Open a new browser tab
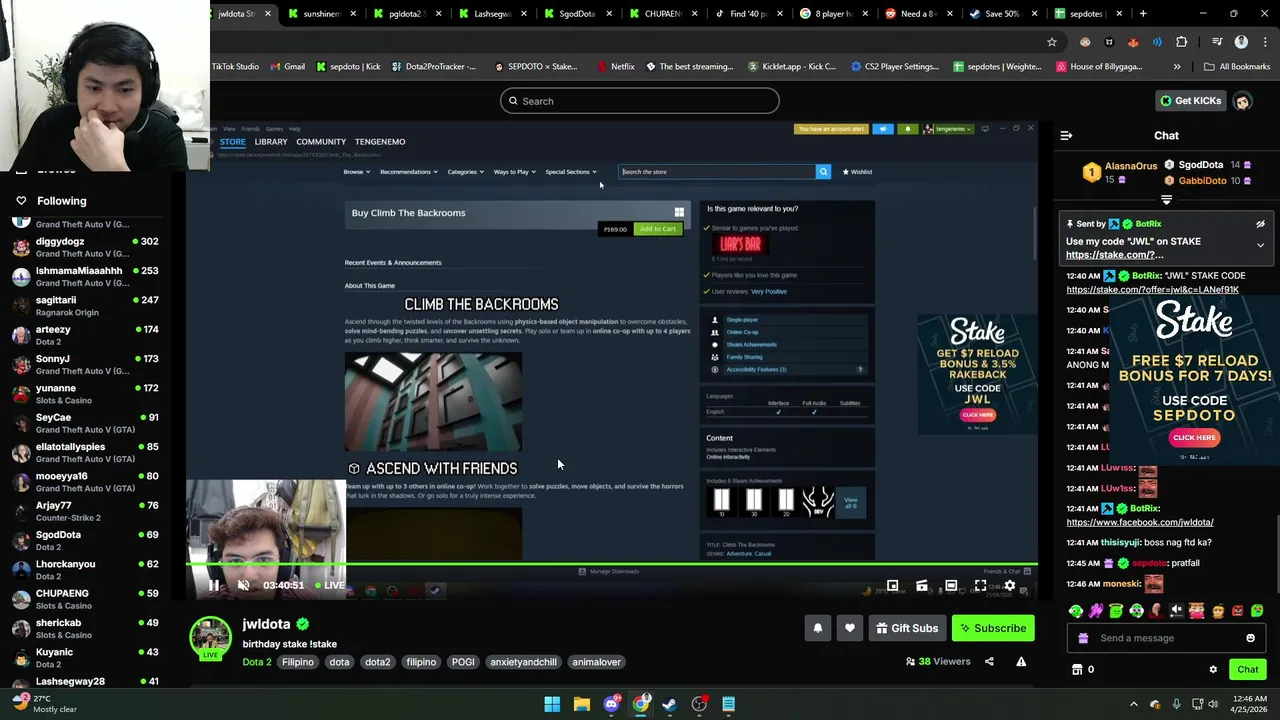The height and width of the screenshot is (720, 1280). (1143, 14)
